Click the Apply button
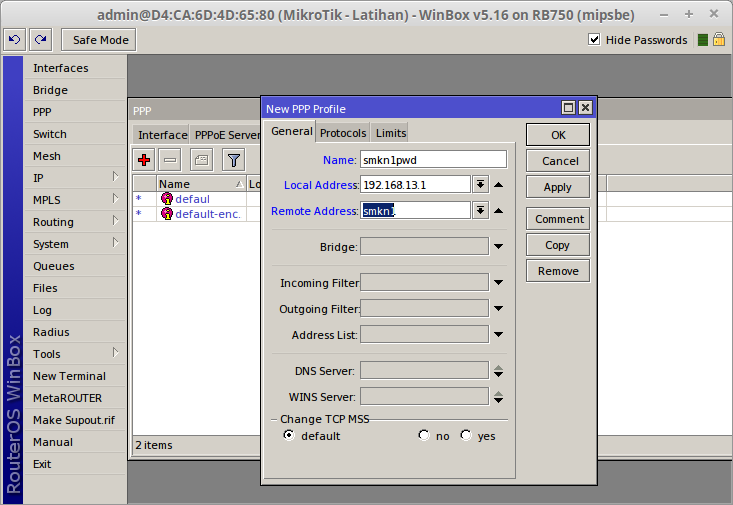Screen dimensions: 733x505 558,187
